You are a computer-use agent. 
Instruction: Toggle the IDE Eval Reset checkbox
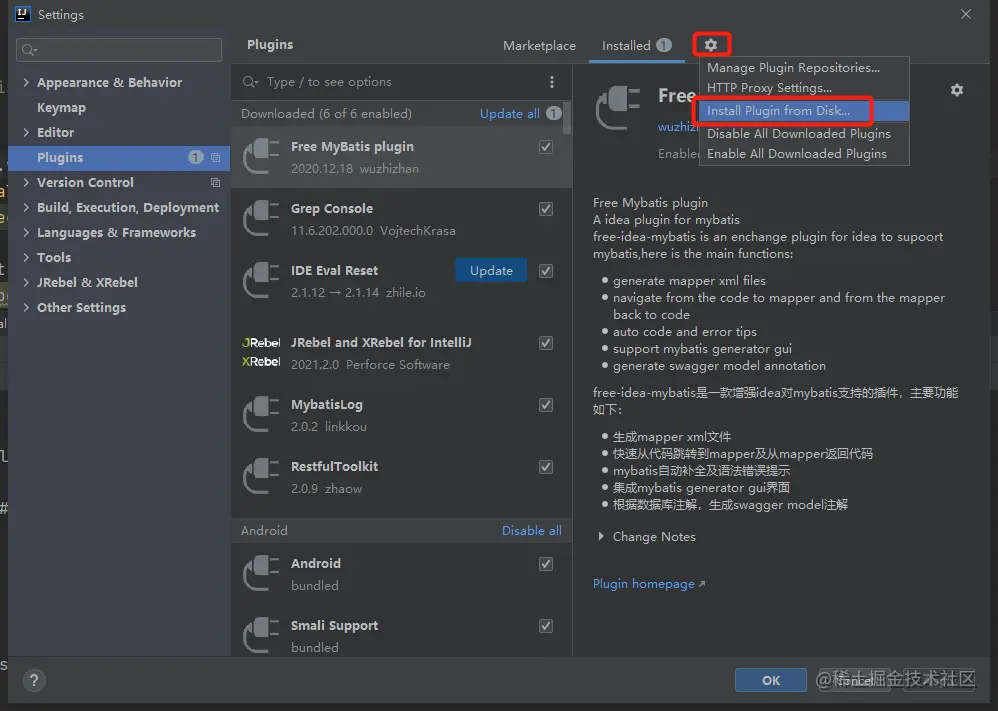546,271
